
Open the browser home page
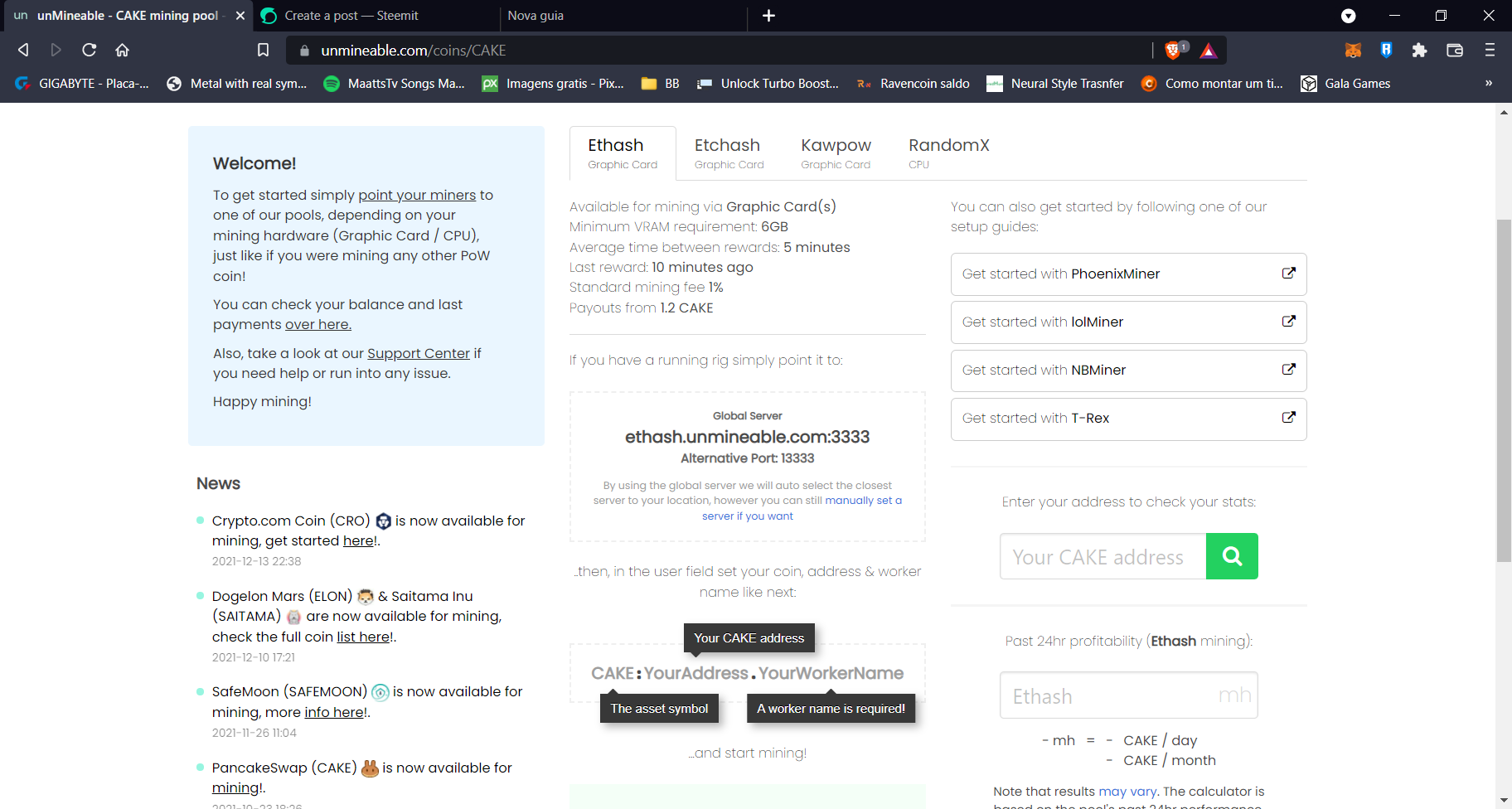(x=122, y=50)
